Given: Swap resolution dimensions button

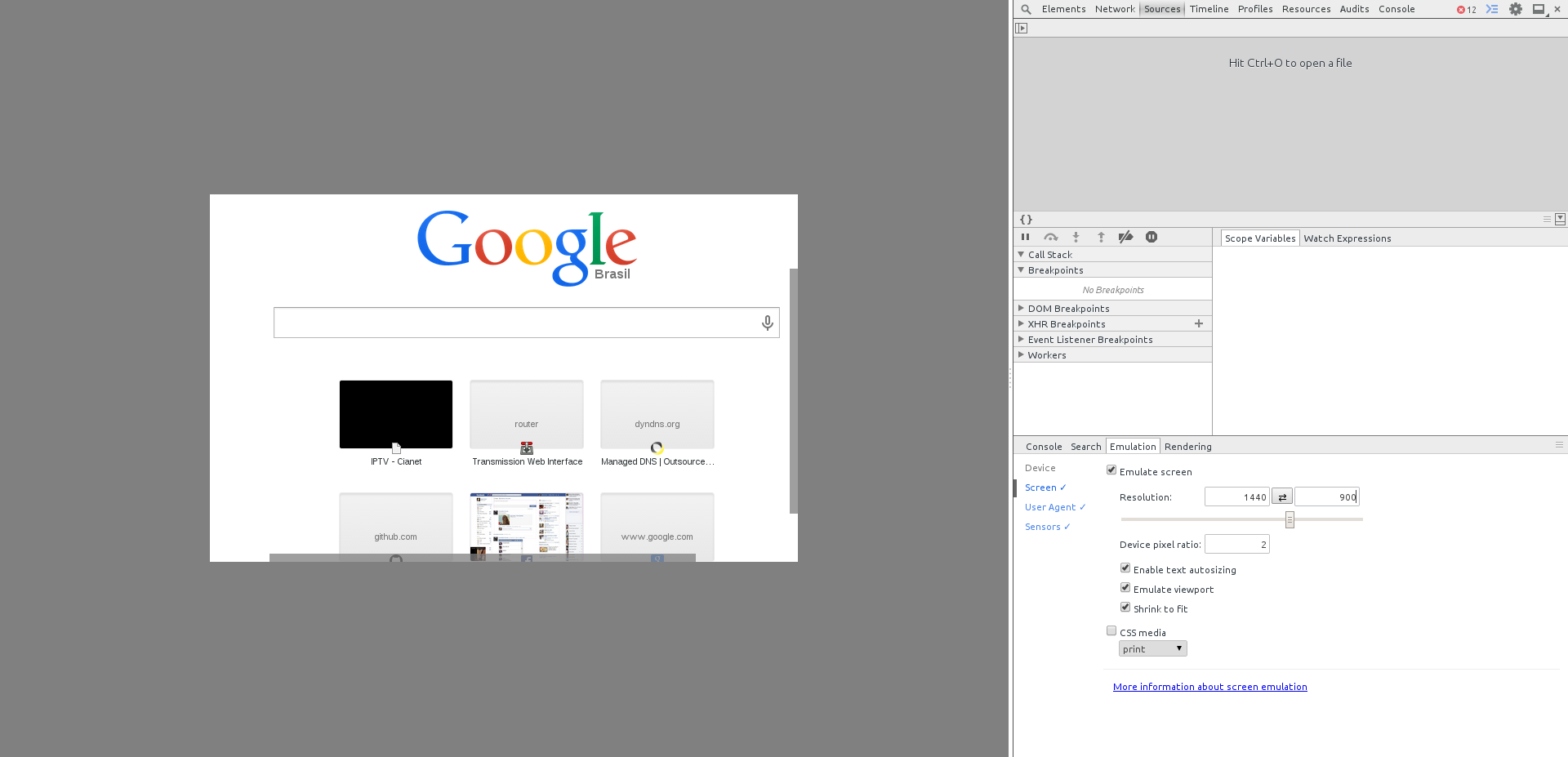Looking at the screenshot, I should (x=1282, y=497).
